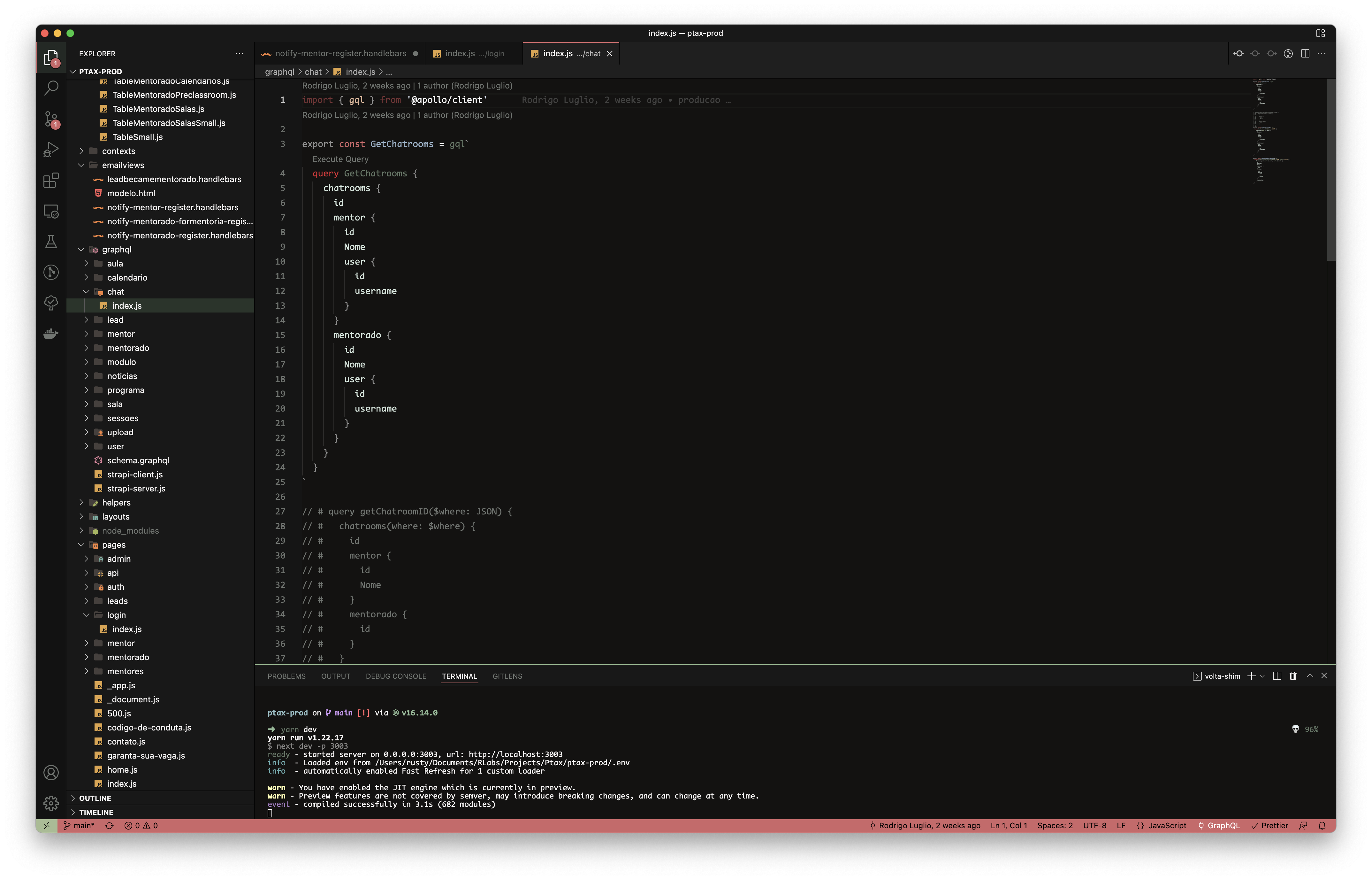Expand the contexts folder
This screenshot has height=880, width=1372.
coord(118,151)
